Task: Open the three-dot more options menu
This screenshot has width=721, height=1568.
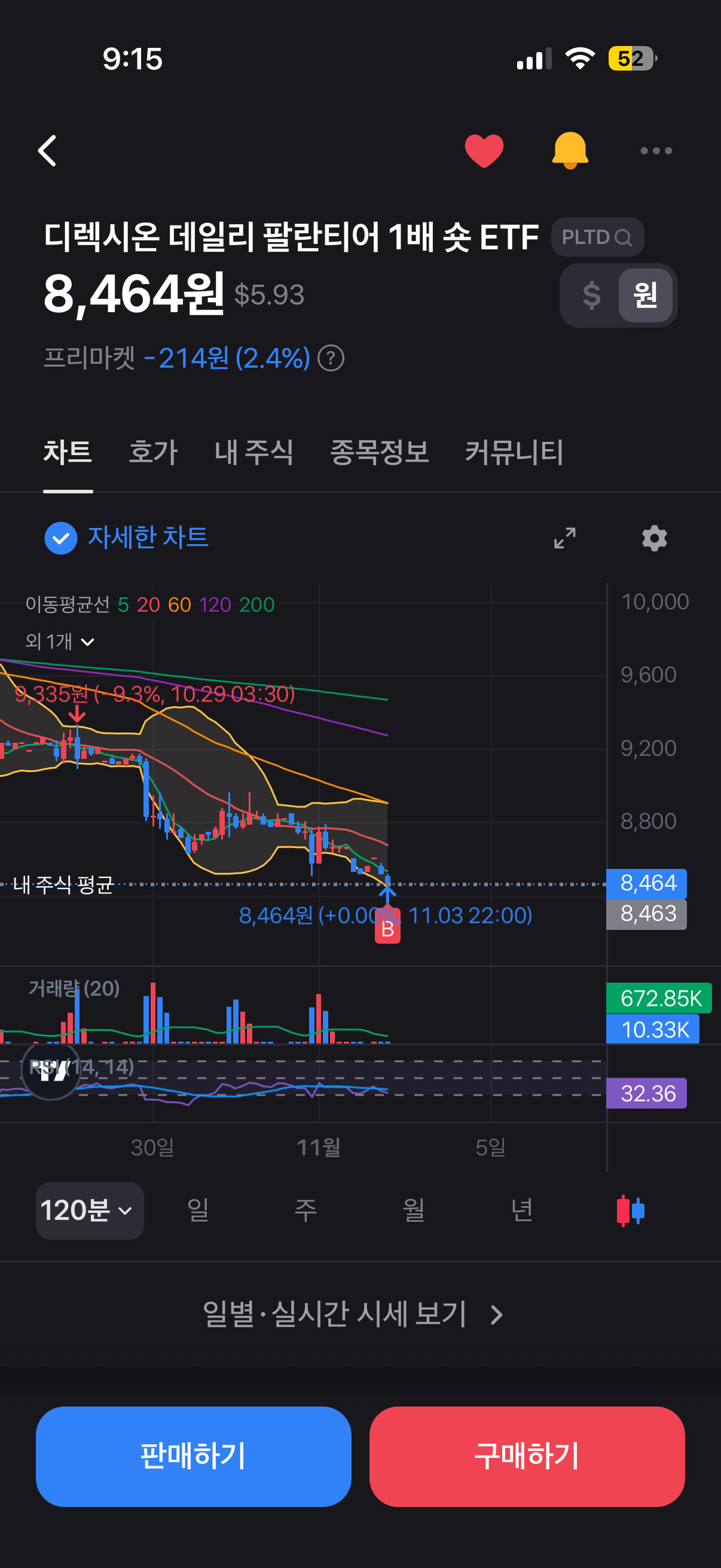Action: pos(656,150)
